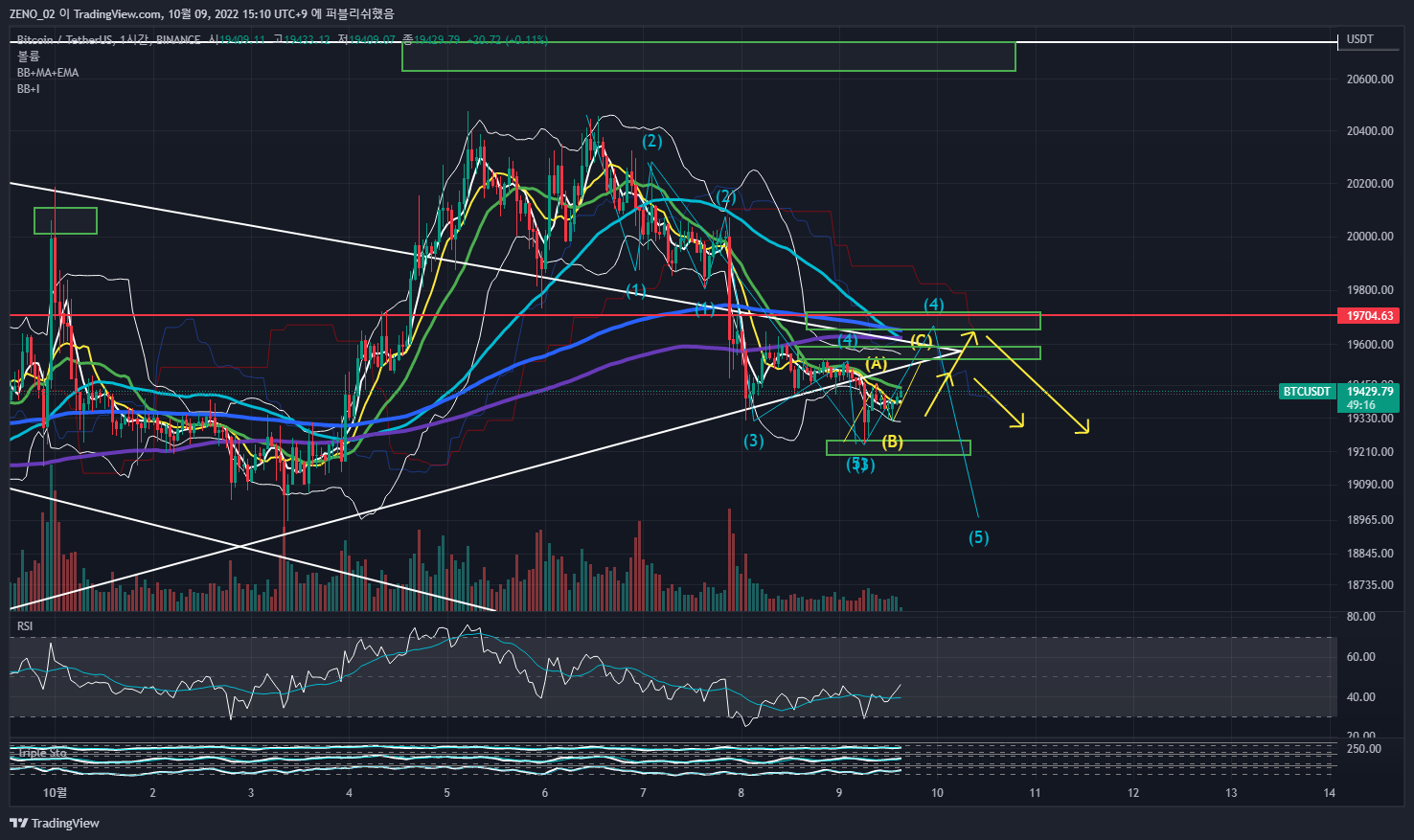
Task: Click the 19800.00 price axis label
Action: click(x=1370, y=290)
